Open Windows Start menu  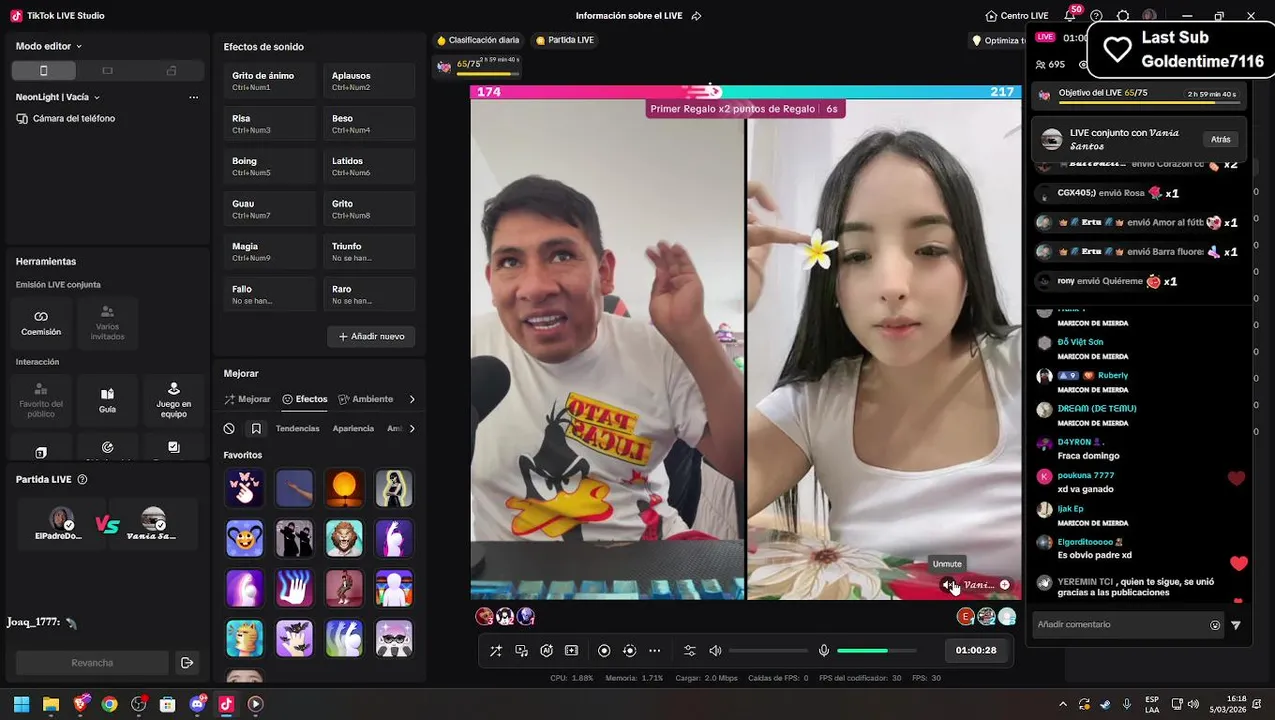click(x=21, y=704)
